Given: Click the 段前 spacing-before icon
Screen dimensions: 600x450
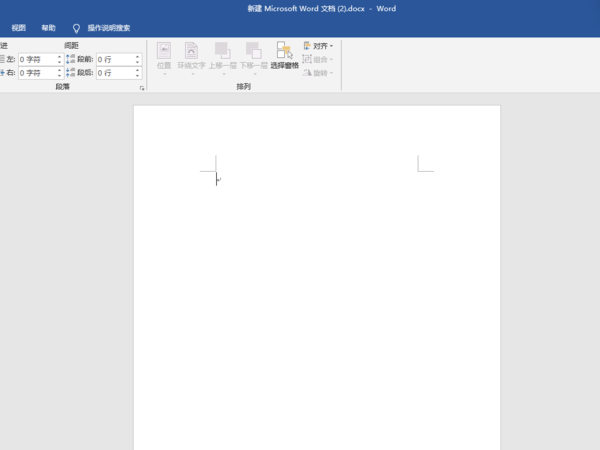Looking at the screenshot, I should tap(70, 59).
